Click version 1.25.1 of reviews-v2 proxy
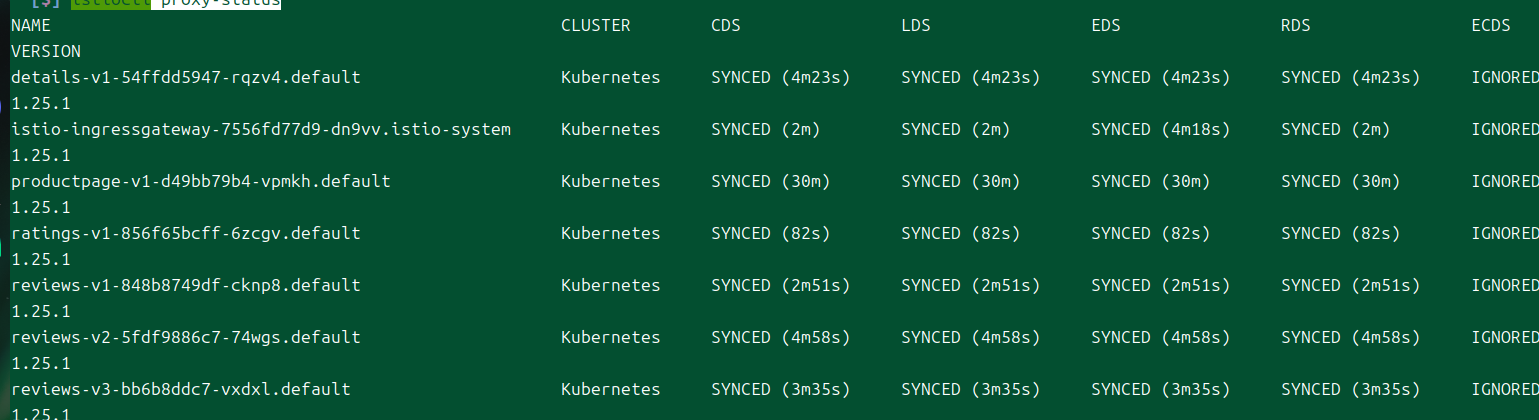This screenshot has height=420, width=1539. 41,363
